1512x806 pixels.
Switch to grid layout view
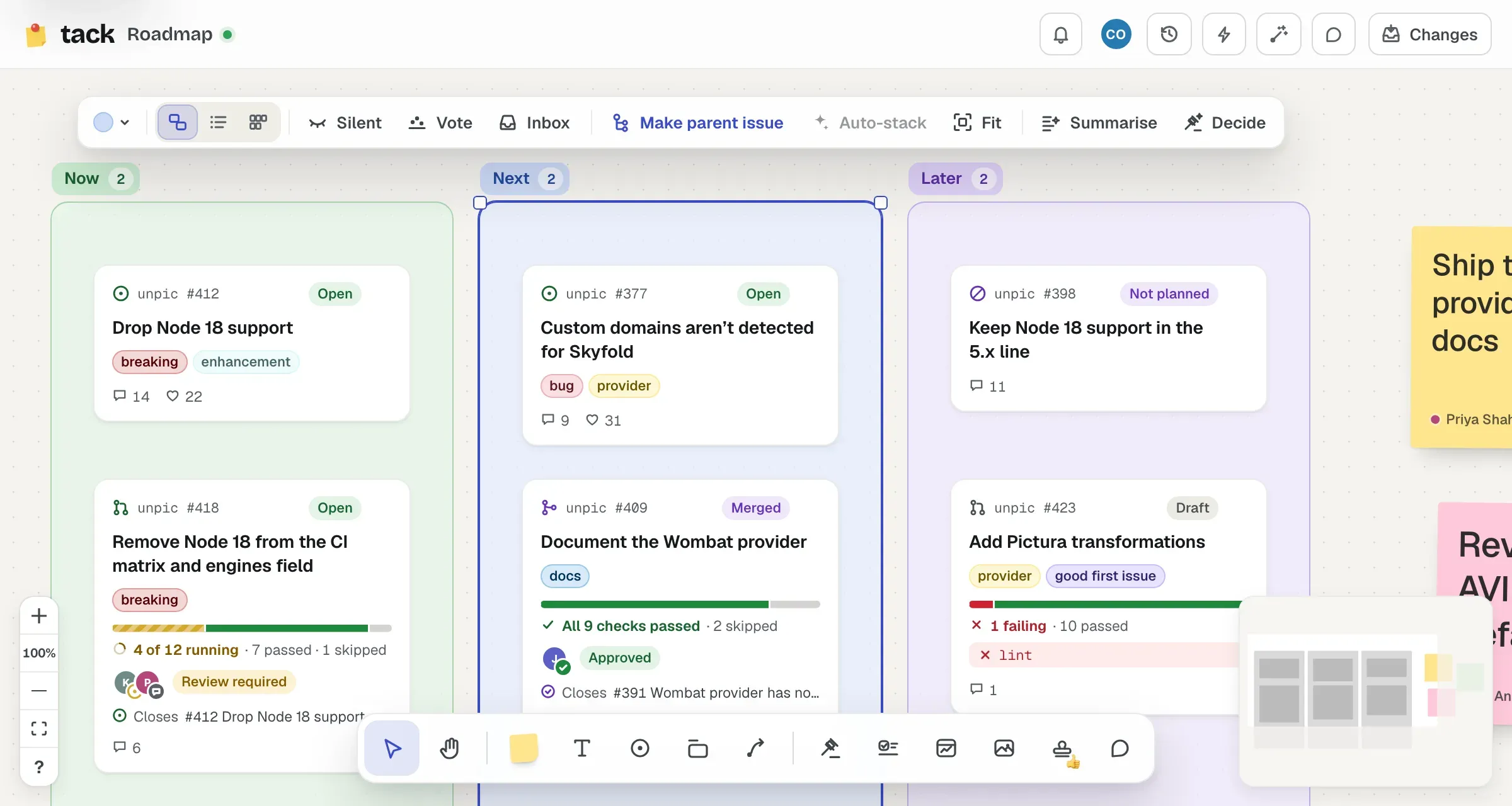[x=258, y=122]
